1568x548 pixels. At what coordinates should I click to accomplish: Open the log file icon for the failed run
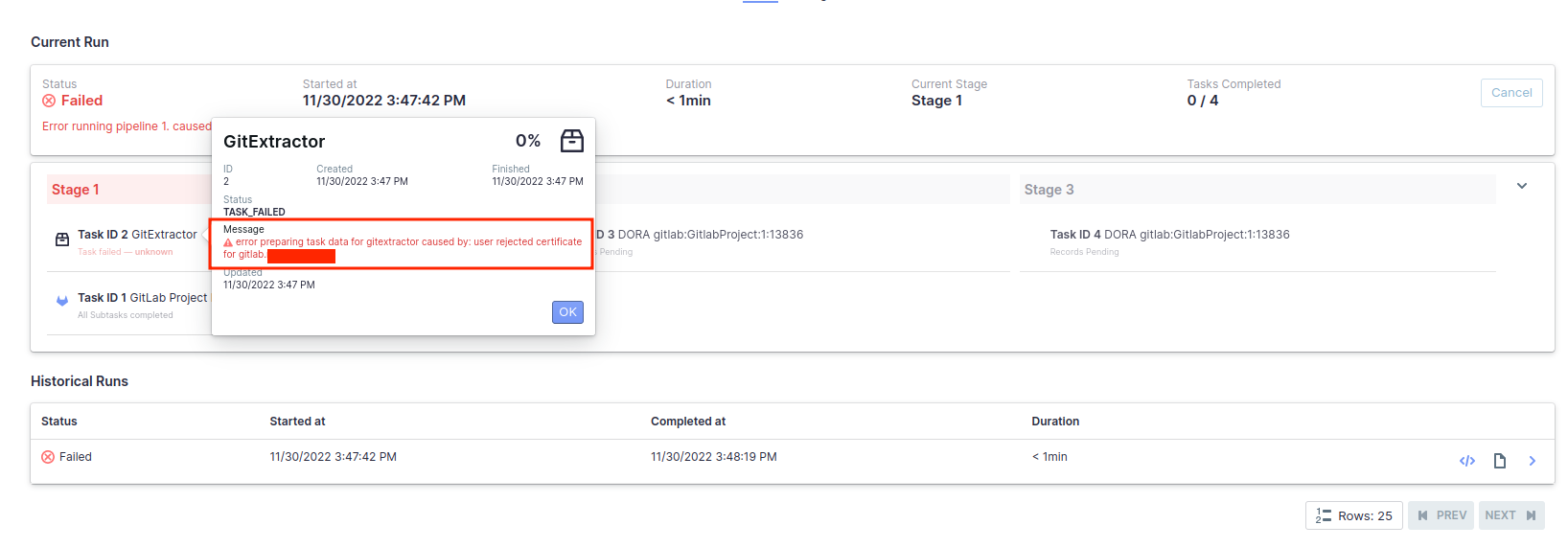pyautogui.click(x=1500, y=461)
